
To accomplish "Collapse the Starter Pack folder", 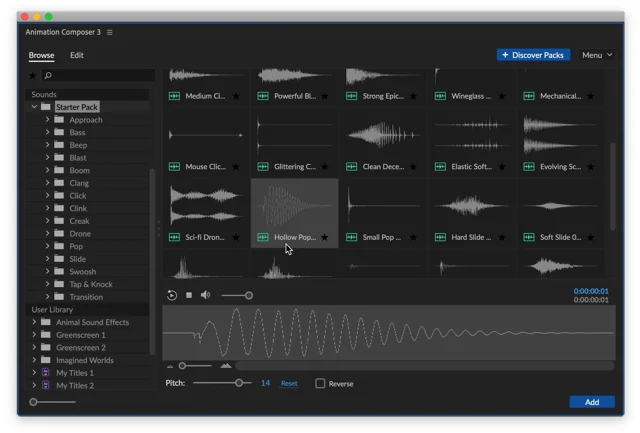I will (34, 107).
